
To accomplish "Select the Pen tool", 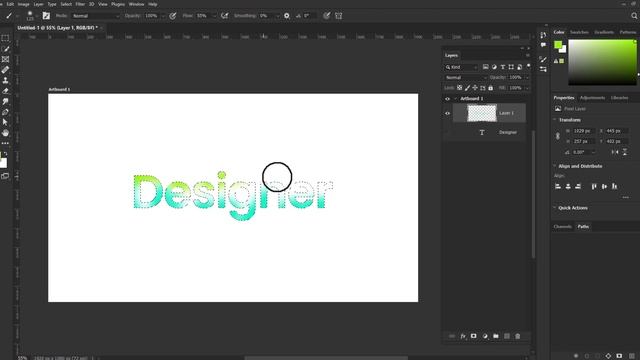I will 5,112.
